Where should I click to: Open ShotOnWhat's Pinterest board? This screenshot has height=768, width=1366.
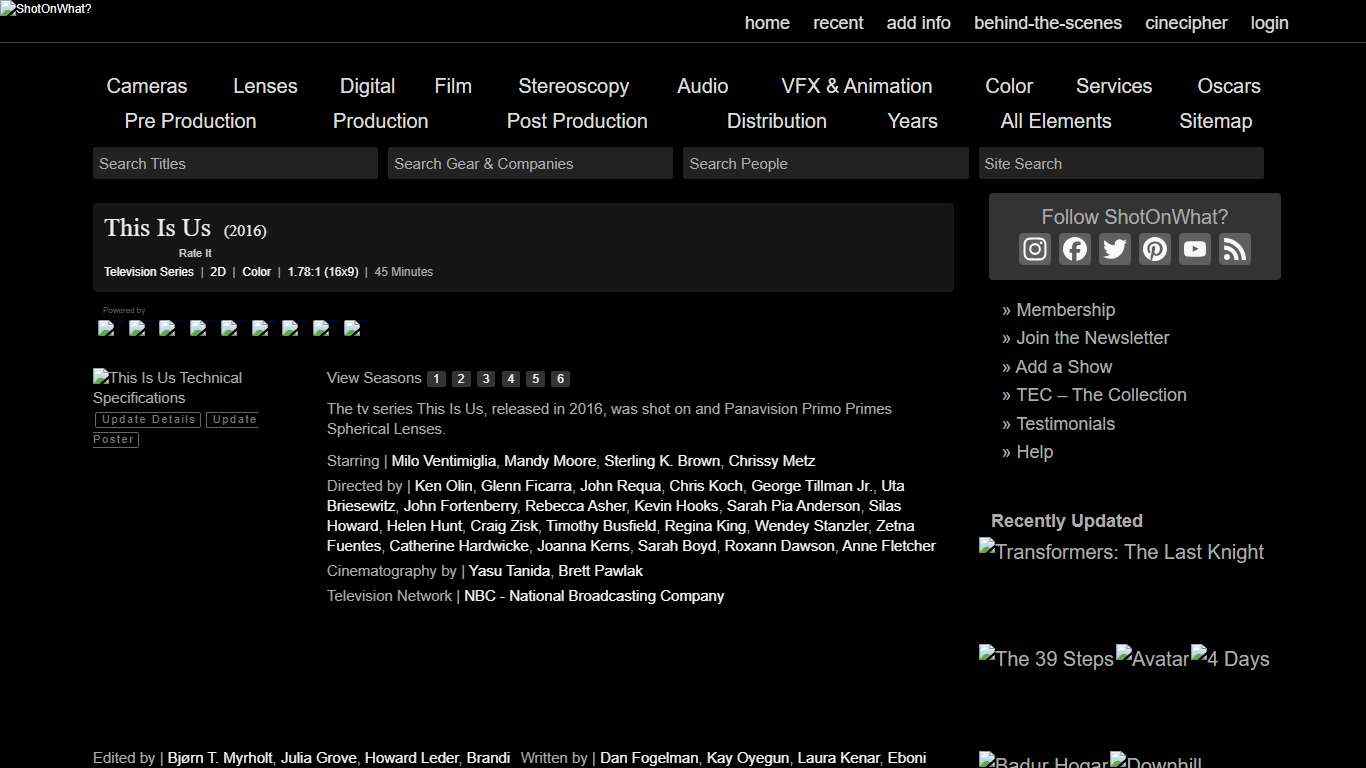coord(1154,249)
